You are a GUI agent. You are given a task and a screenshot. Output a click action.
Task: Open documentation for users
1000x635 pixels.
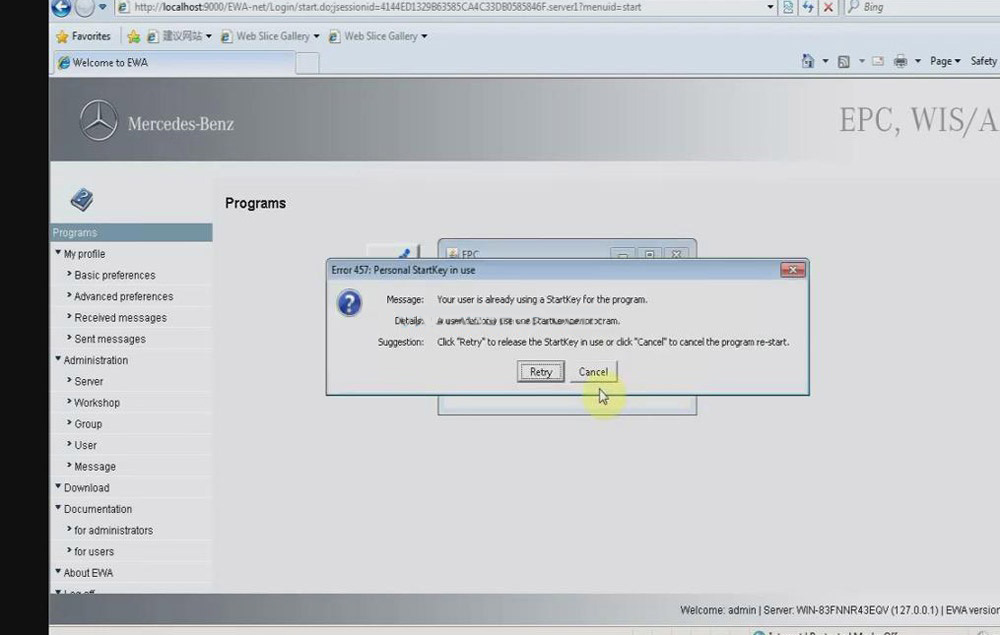(94, 551)
